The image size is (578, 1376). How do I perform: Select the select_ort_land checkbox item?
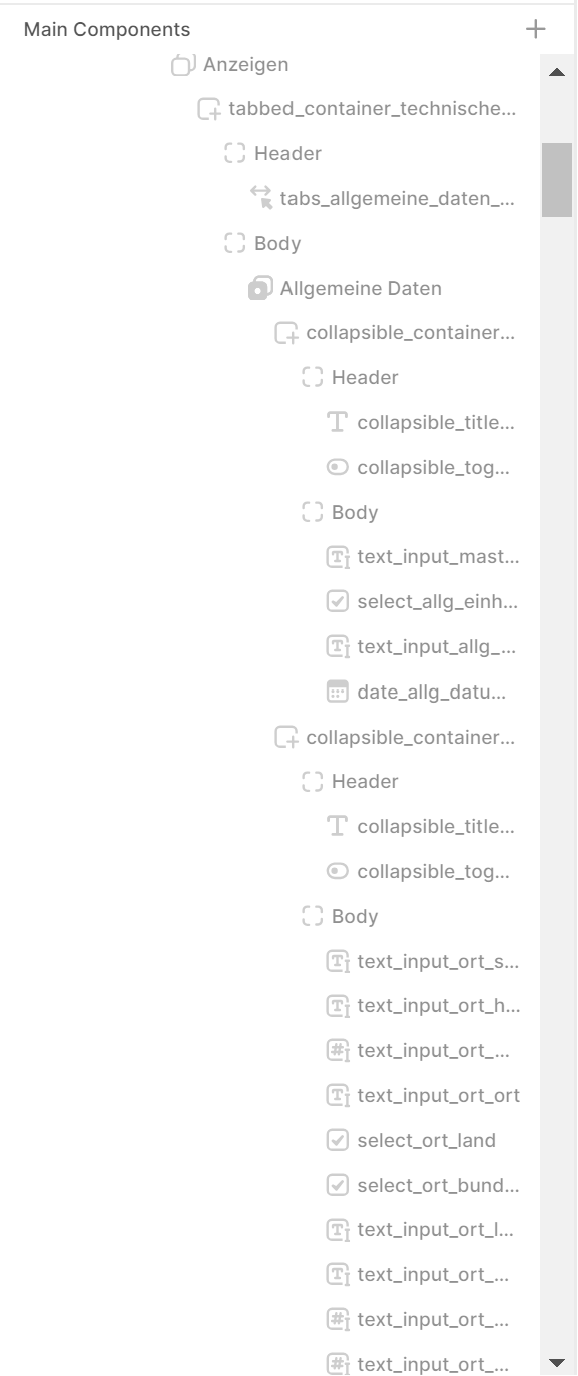(x=411, y=1141)
